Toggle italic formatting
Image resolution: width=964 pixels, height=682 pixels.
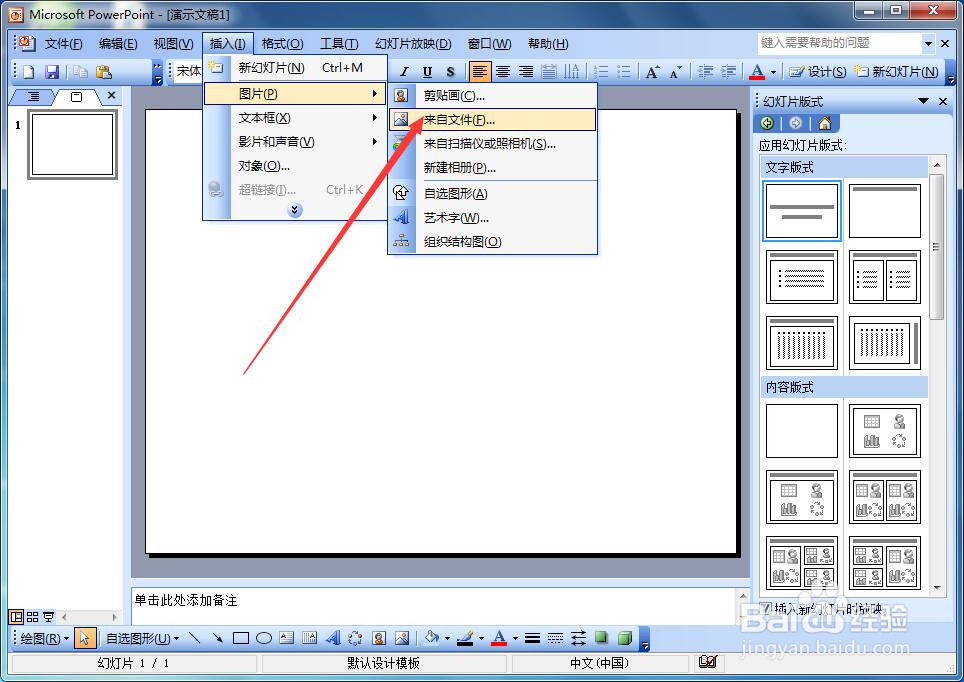tap(404, 72)
